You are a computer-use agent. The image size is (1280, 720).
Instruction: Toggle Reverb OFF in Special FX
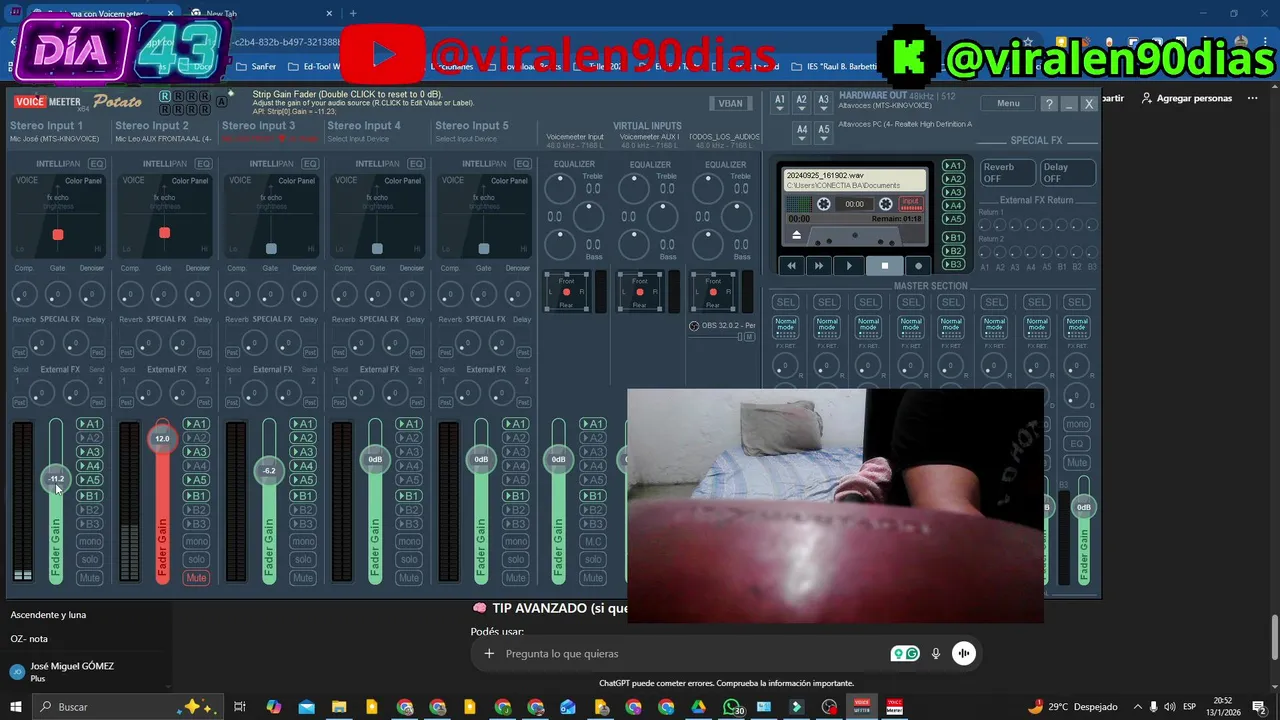[1007, 173]
